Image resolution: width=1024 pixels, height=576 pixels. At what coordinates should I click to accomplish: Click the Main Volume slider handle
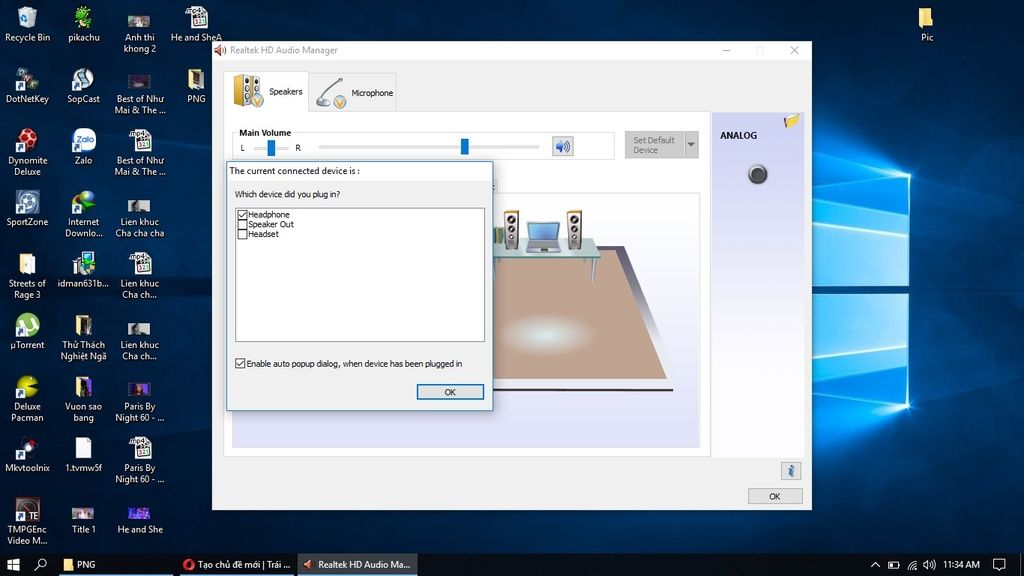click(465, 147)
